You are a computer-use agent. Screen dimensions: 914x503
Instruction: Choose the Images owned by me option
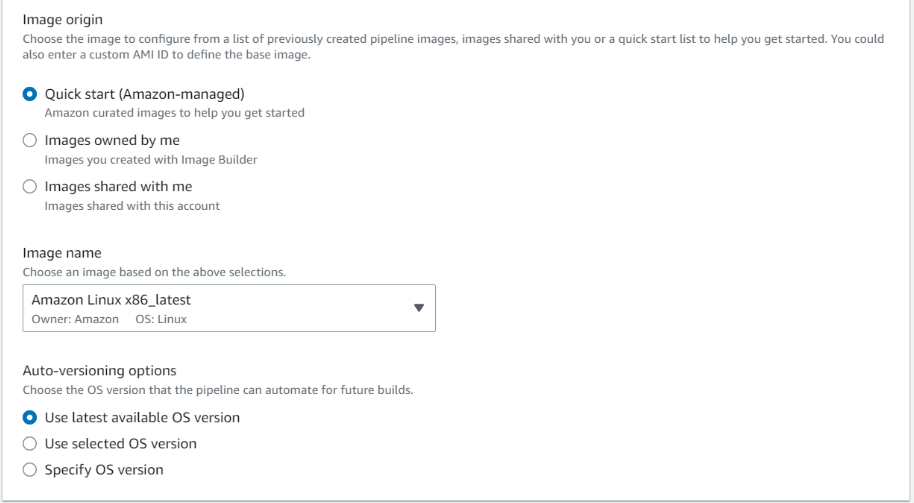click(x=30, y=141)
